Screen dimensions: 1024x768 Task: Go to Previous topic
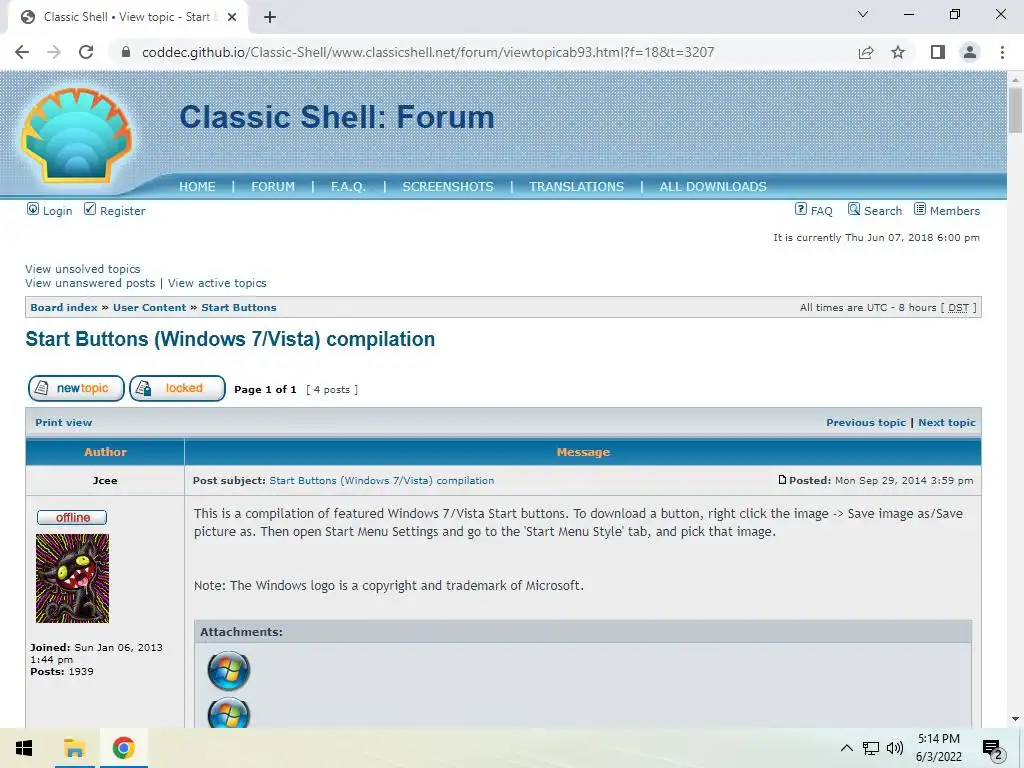pyautogui.click(x=866, y=423)
